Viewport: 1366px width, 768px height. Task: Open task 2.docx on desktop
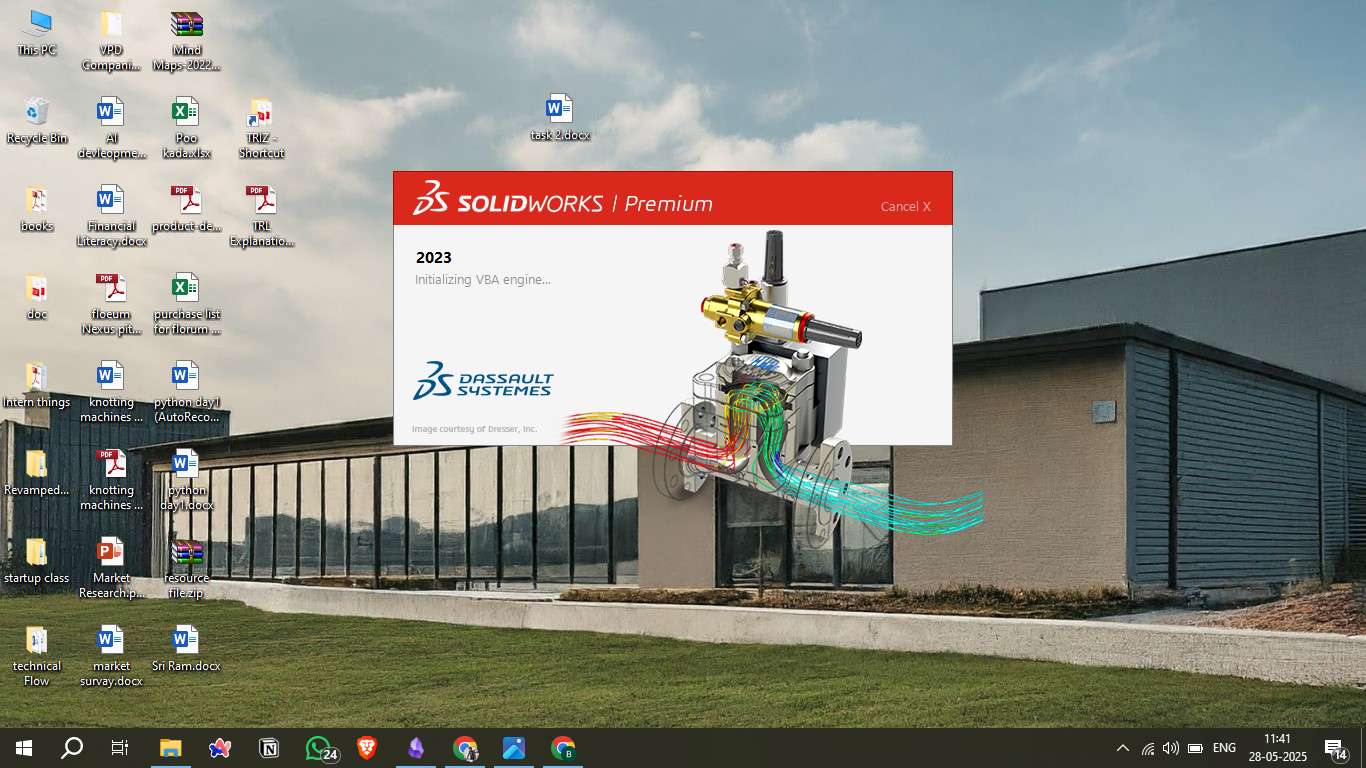560,117
